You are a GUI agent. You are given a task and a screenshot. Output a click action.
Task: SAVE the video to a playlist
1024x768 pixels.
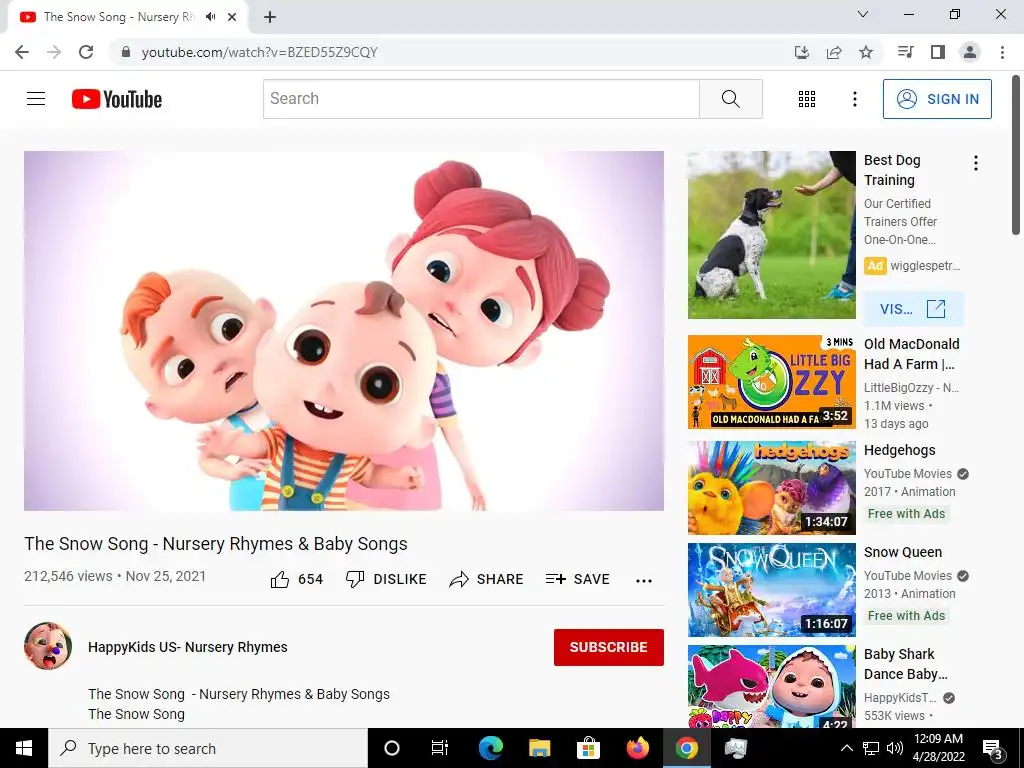click(577, 579)
